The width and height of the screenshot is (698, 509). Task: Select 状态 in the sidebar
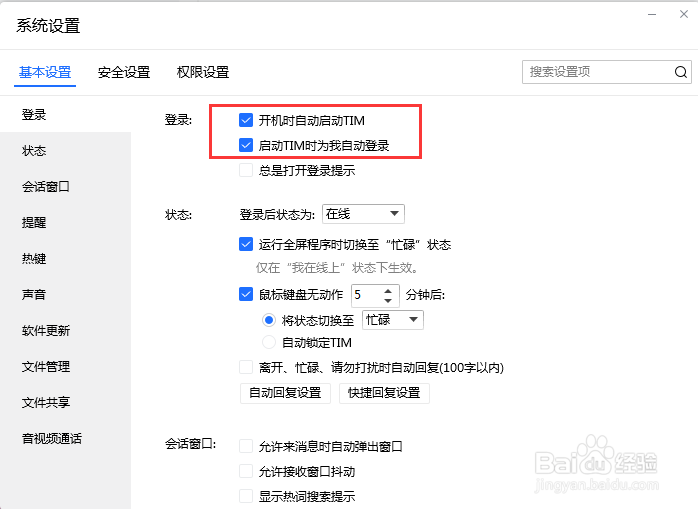tap(65, 151)
